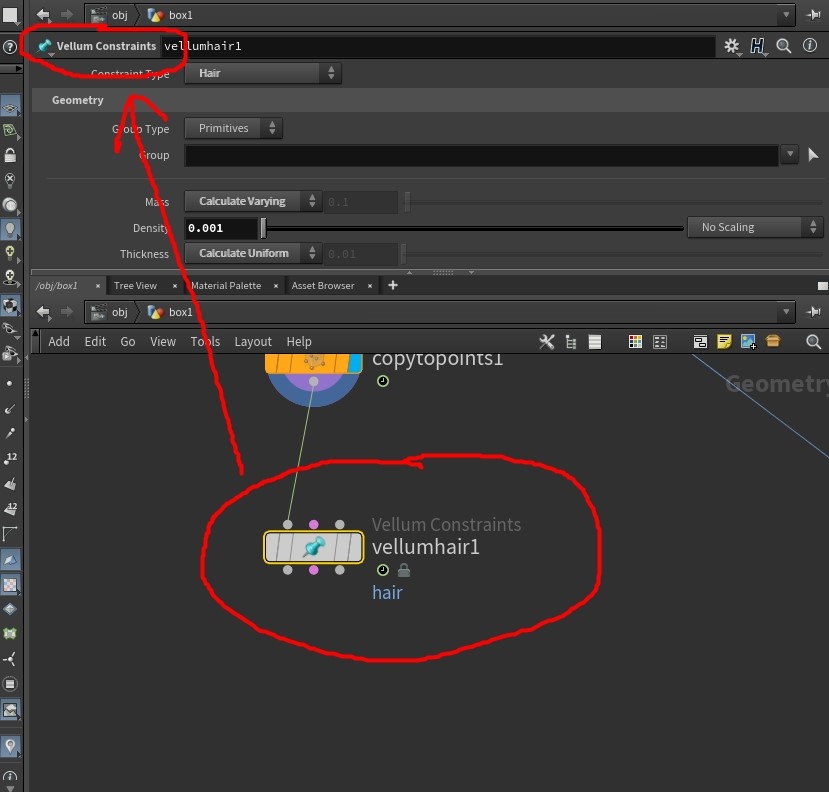Expand the Group field dropdown arrow
The height and width of the screenshot is (792, 829).
click(789, 154)
